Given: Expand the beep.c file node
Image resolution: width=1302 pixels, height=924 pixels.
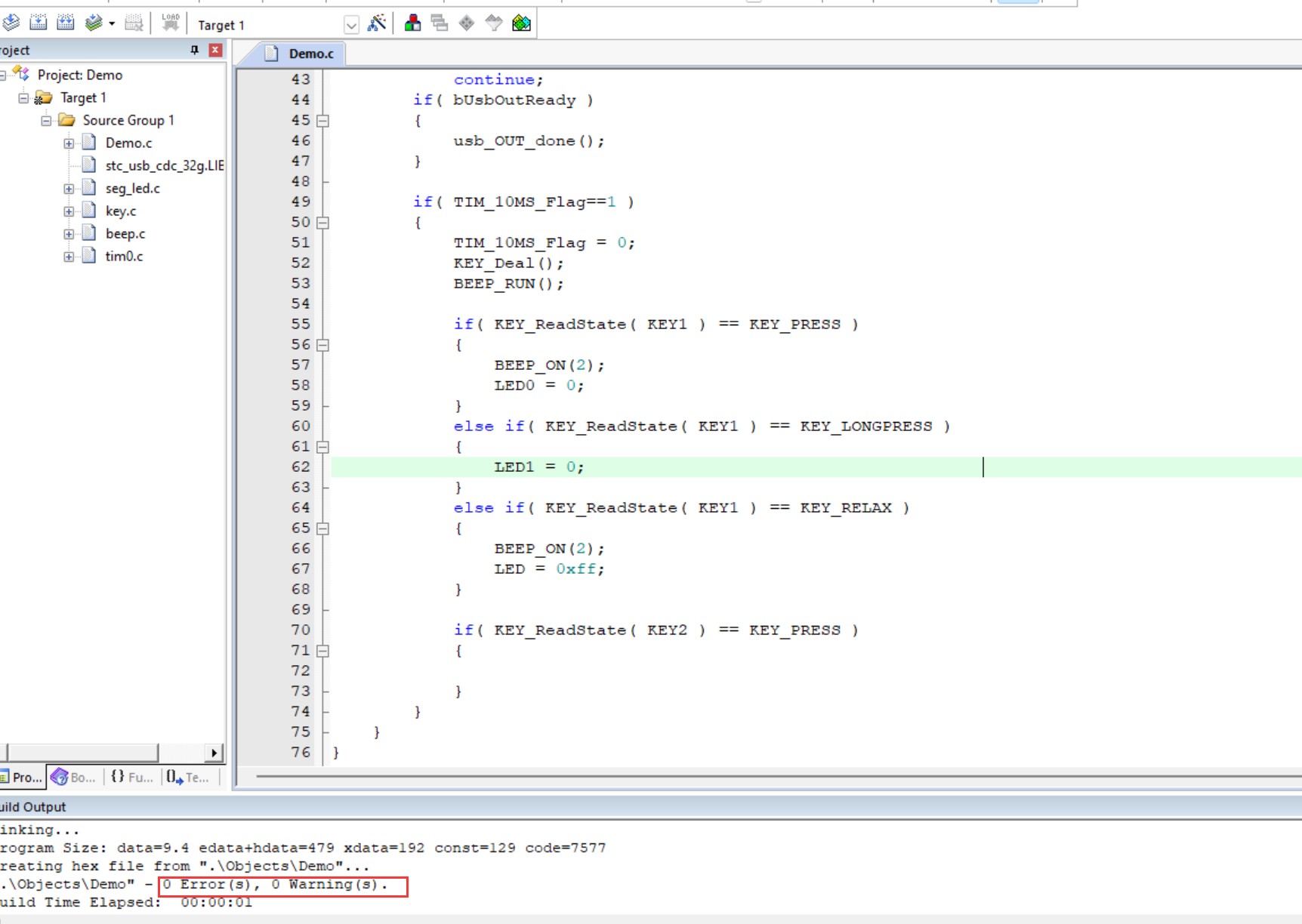Looking at the screenshot, I should [x=69, y=233].
